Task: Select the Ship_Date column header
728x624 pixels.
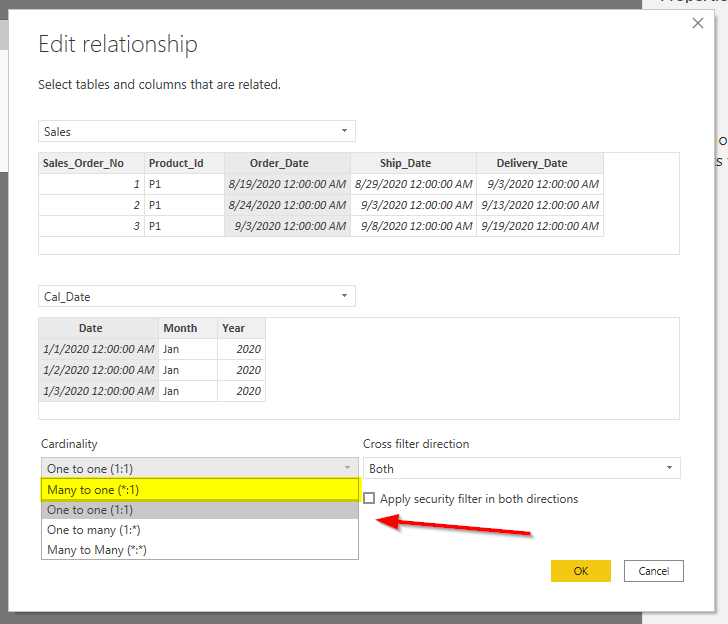Action: [x=414, y=163]
